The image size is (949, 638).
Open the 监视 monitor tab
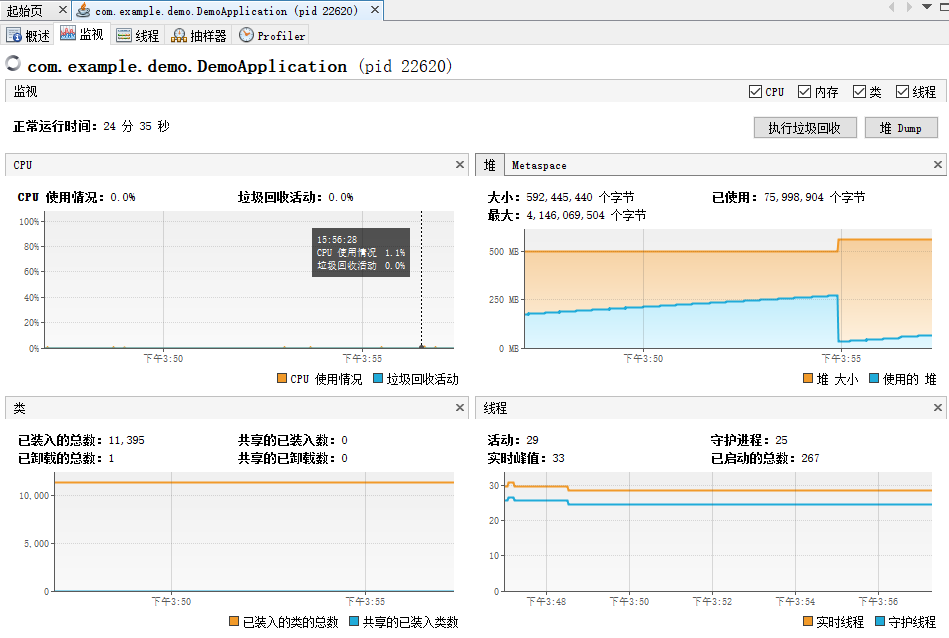pos(82,35)
